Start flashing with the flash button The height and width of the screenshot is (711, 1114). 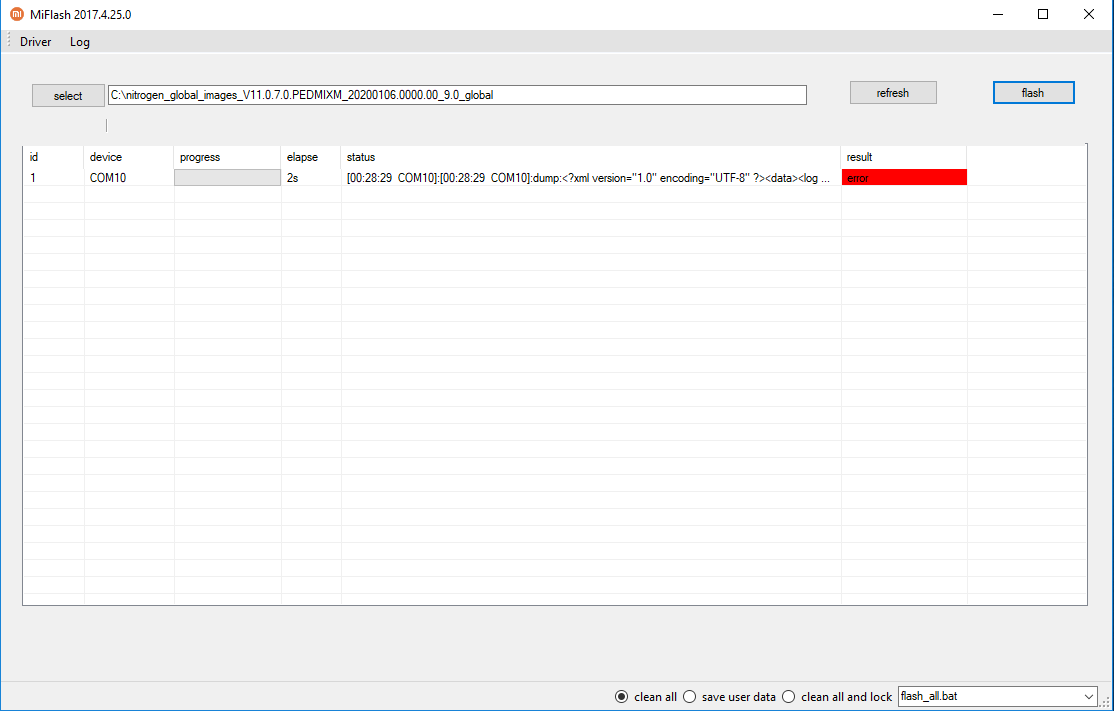1034,93
